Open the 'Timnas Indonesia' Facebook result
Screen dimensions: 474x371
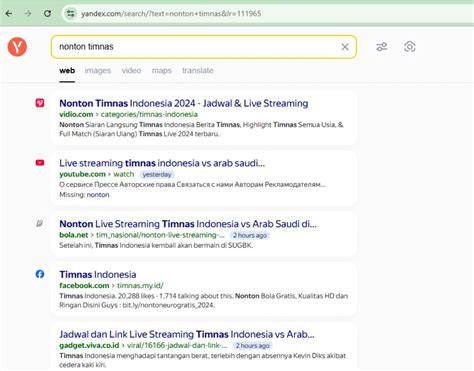click(x=98, y=275)
